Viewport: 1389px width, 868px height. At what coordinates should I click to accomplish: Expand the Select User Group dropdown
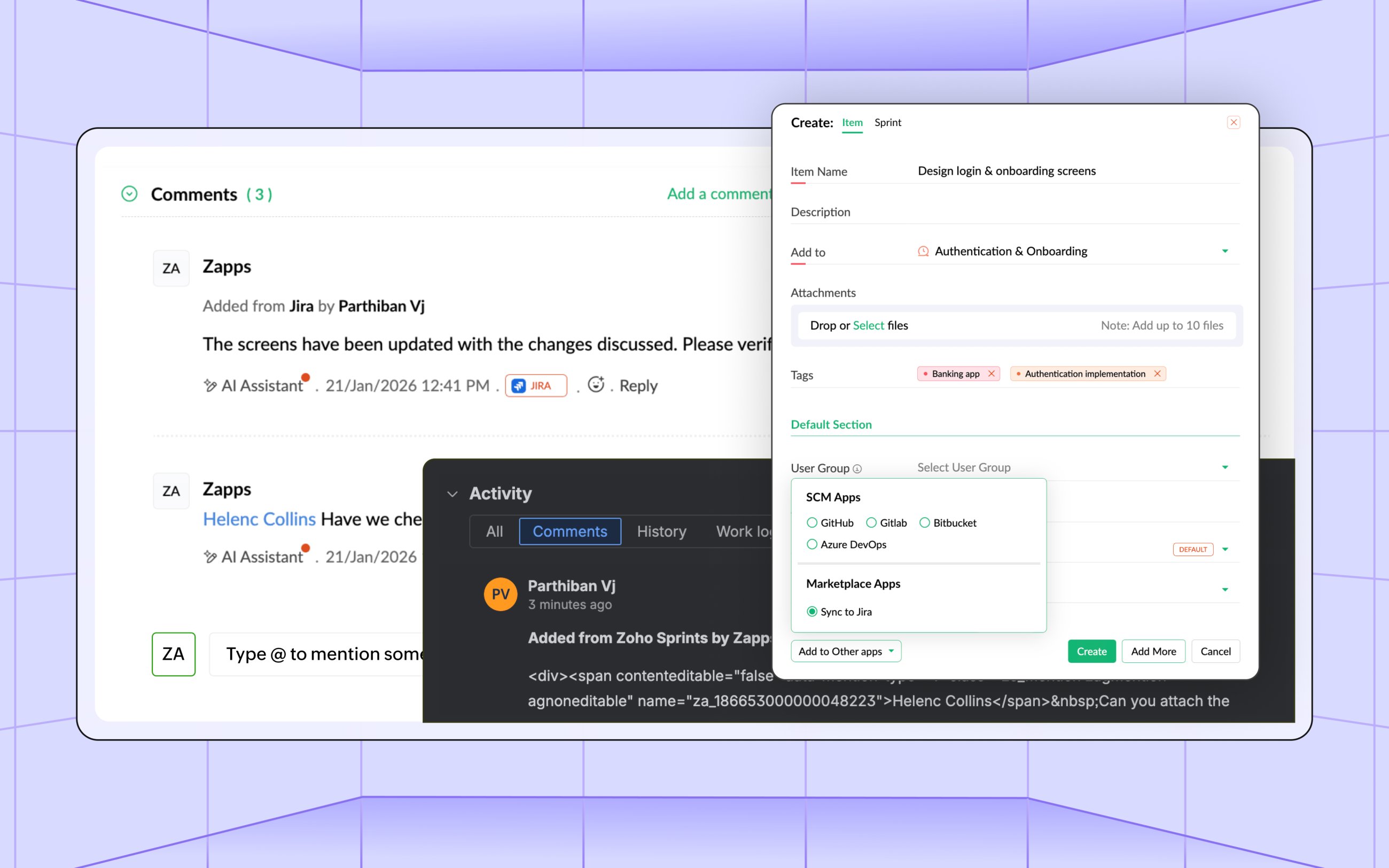[x=1226, y=467]
